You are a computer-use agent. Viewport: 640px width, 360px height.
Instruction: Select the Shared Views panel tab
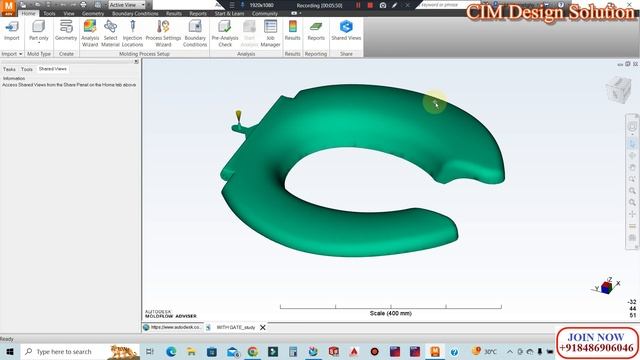(53, 69)
